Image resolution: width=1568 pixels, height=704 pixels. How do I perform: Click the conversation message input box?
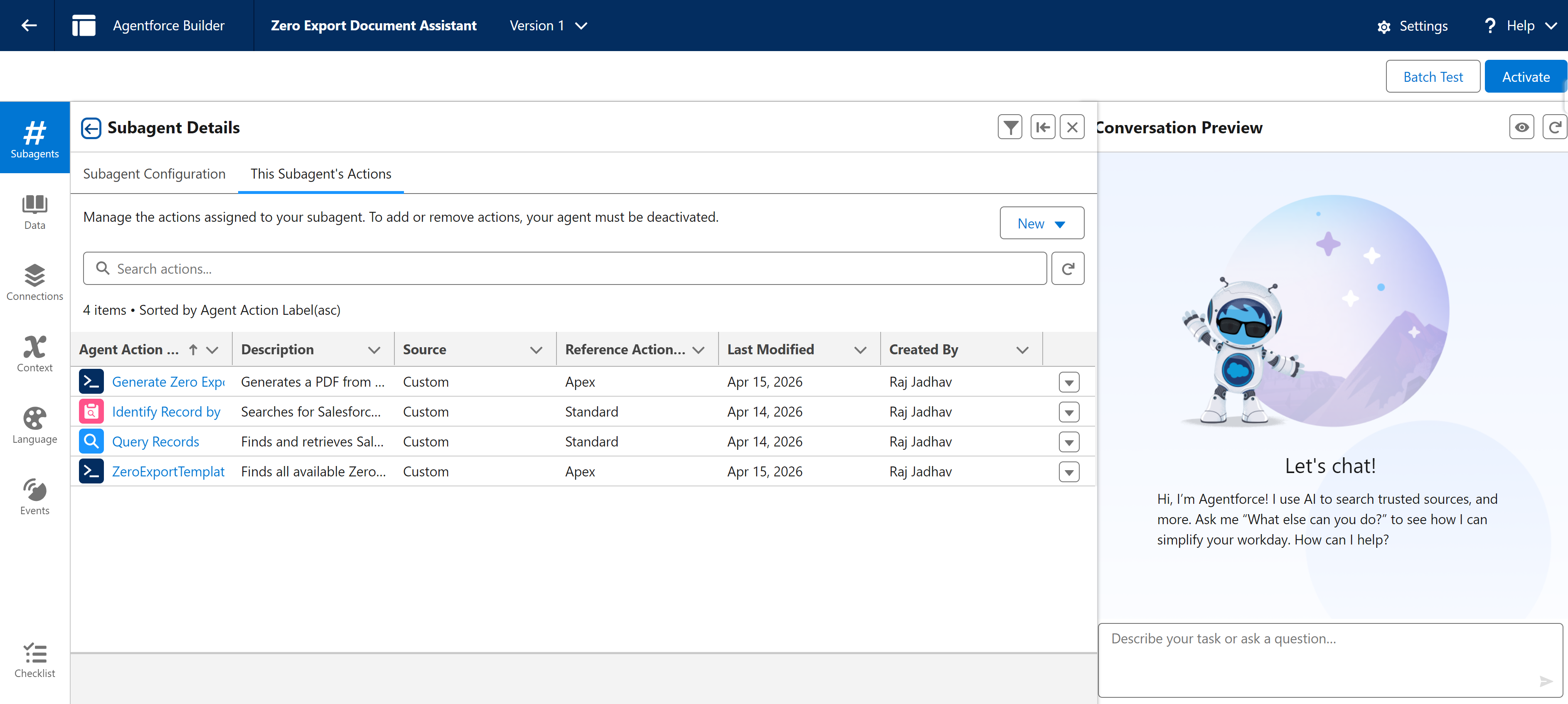tap(1330, 660)
